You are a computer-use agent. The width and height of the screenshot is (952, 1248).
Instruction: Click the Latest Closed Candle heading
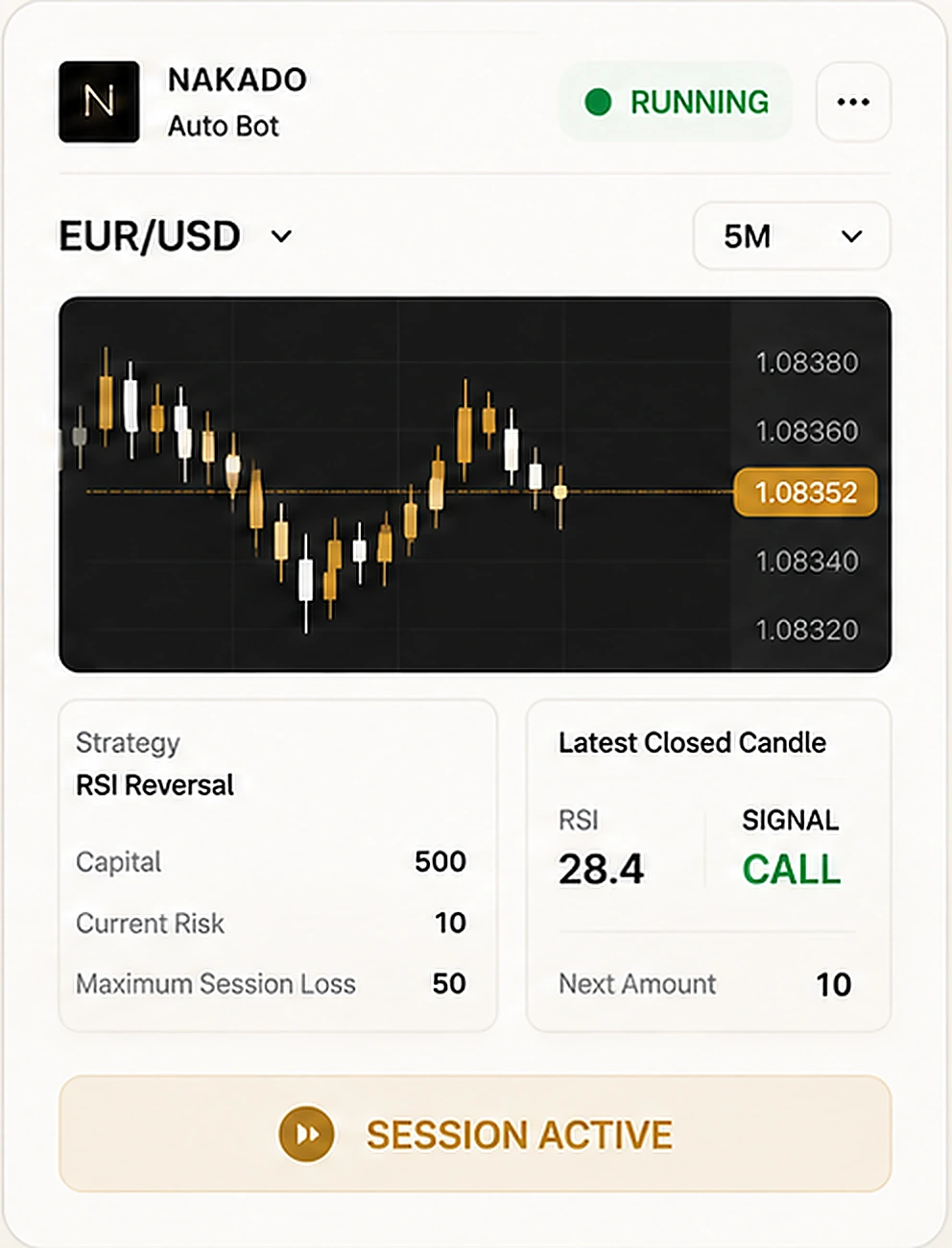point(692,742)
